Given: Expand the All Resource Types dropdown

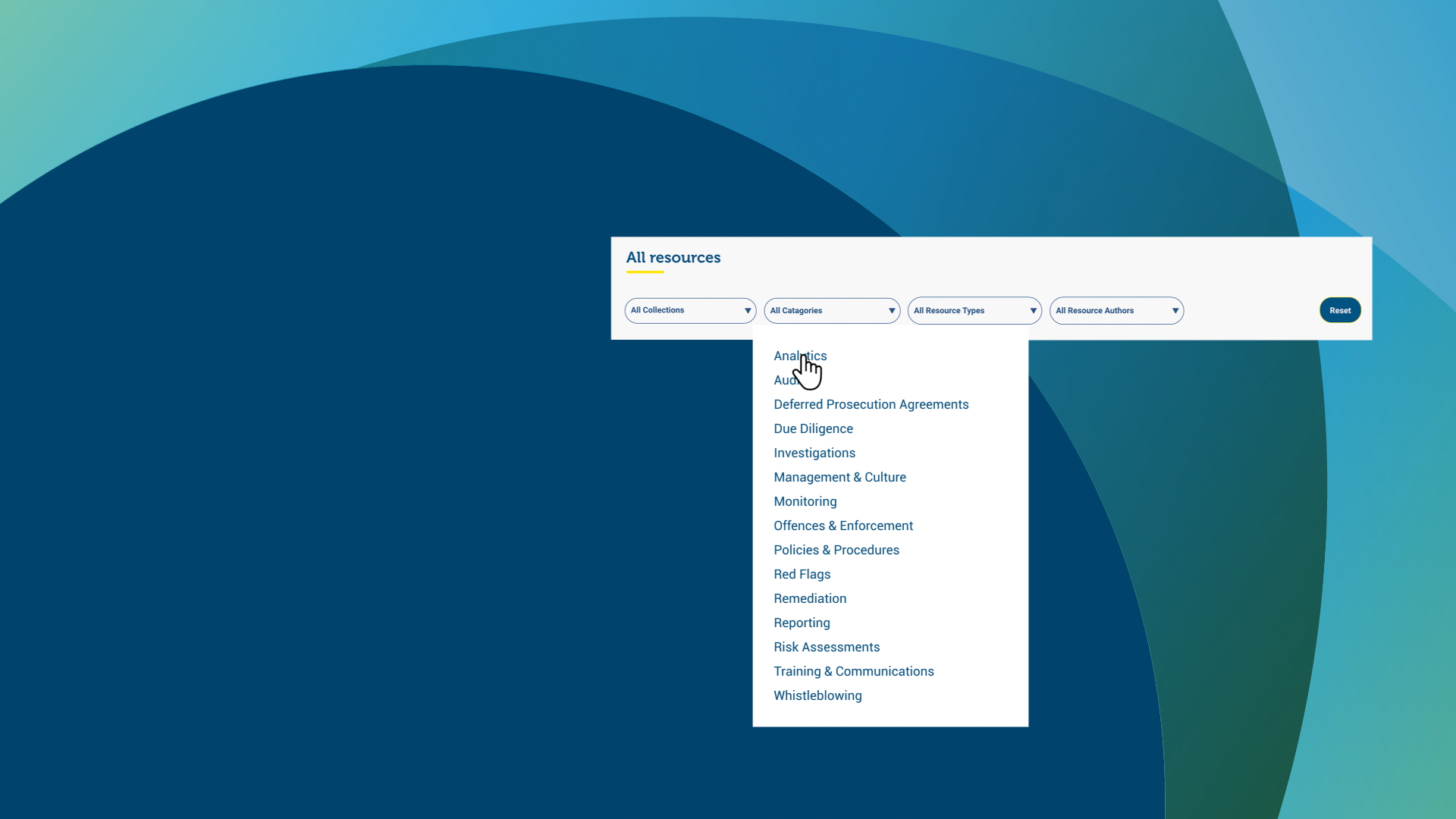Looking at the screenshot, I should [974, 311].
